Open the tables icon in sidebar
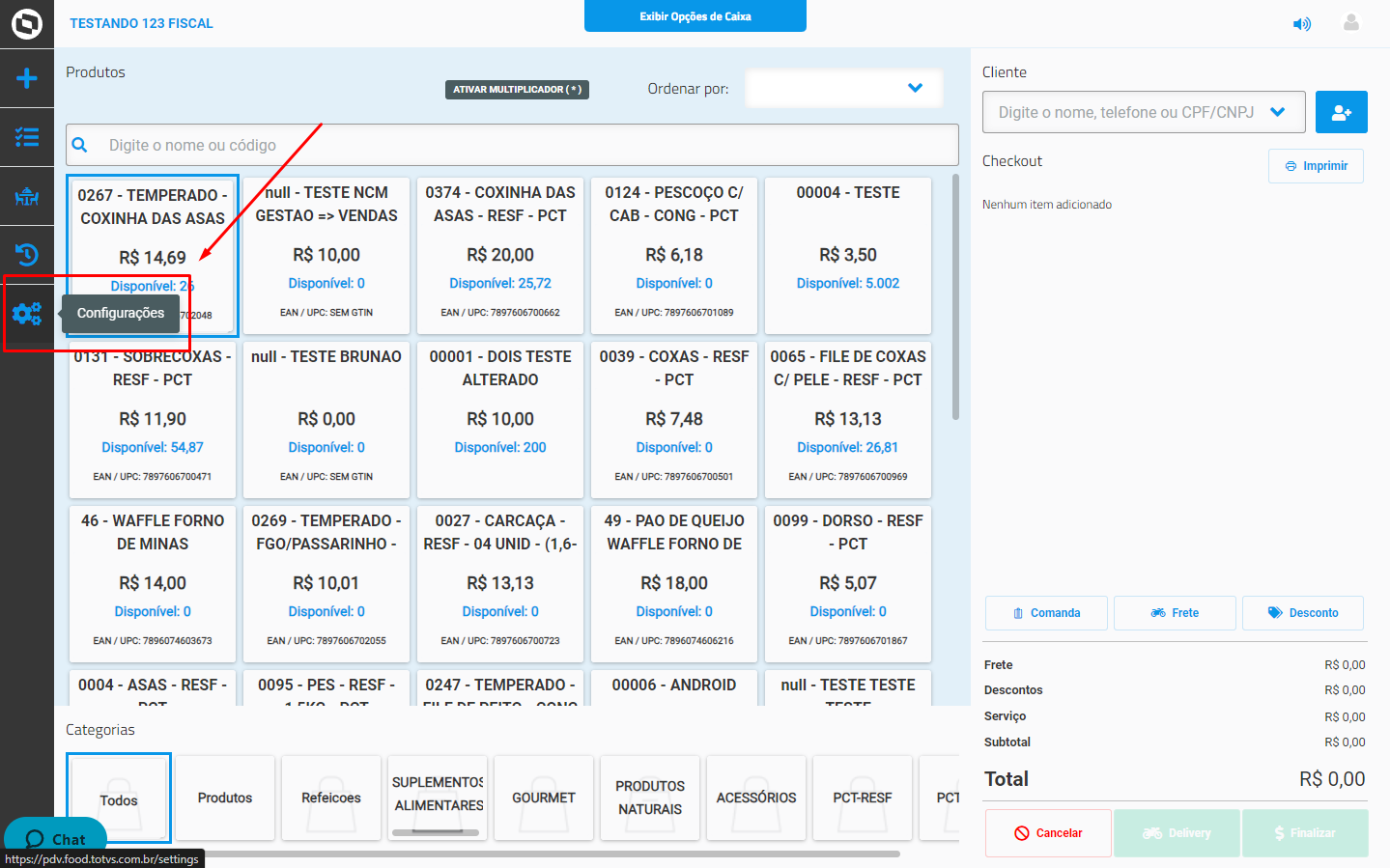Screen dimensions: 1390x868 tap(27, 197)
